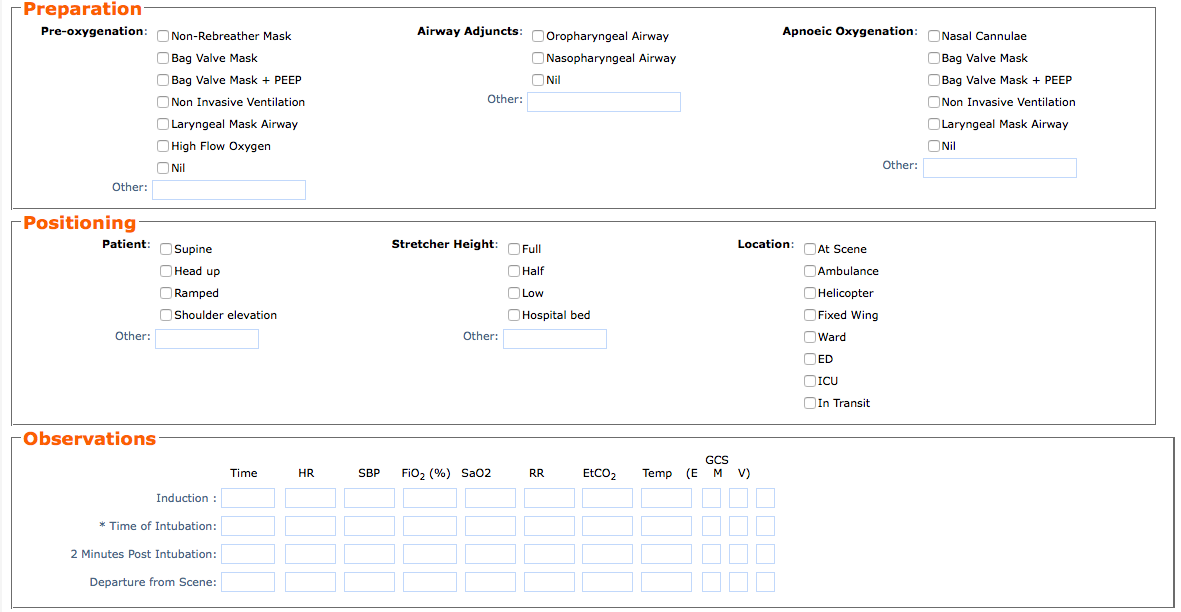Check Ramped patient position
The image size is (1181, 612).
[166, 293]
